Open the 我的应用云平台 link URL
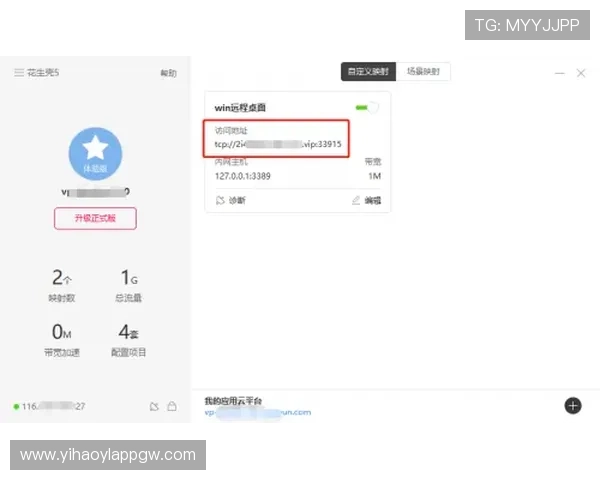 (258, 413)
